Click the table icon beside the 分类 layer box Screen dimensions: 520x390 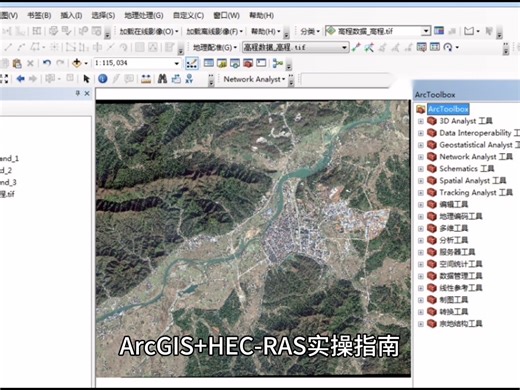pos(439,31)
